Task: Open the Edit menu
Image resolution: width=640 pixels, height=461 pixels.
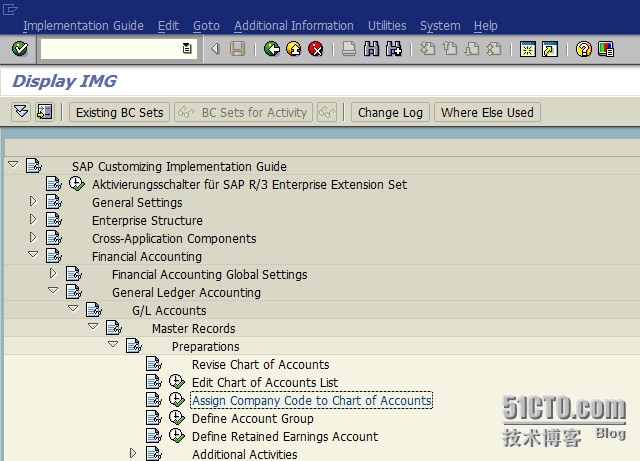Action: (168, 26)
